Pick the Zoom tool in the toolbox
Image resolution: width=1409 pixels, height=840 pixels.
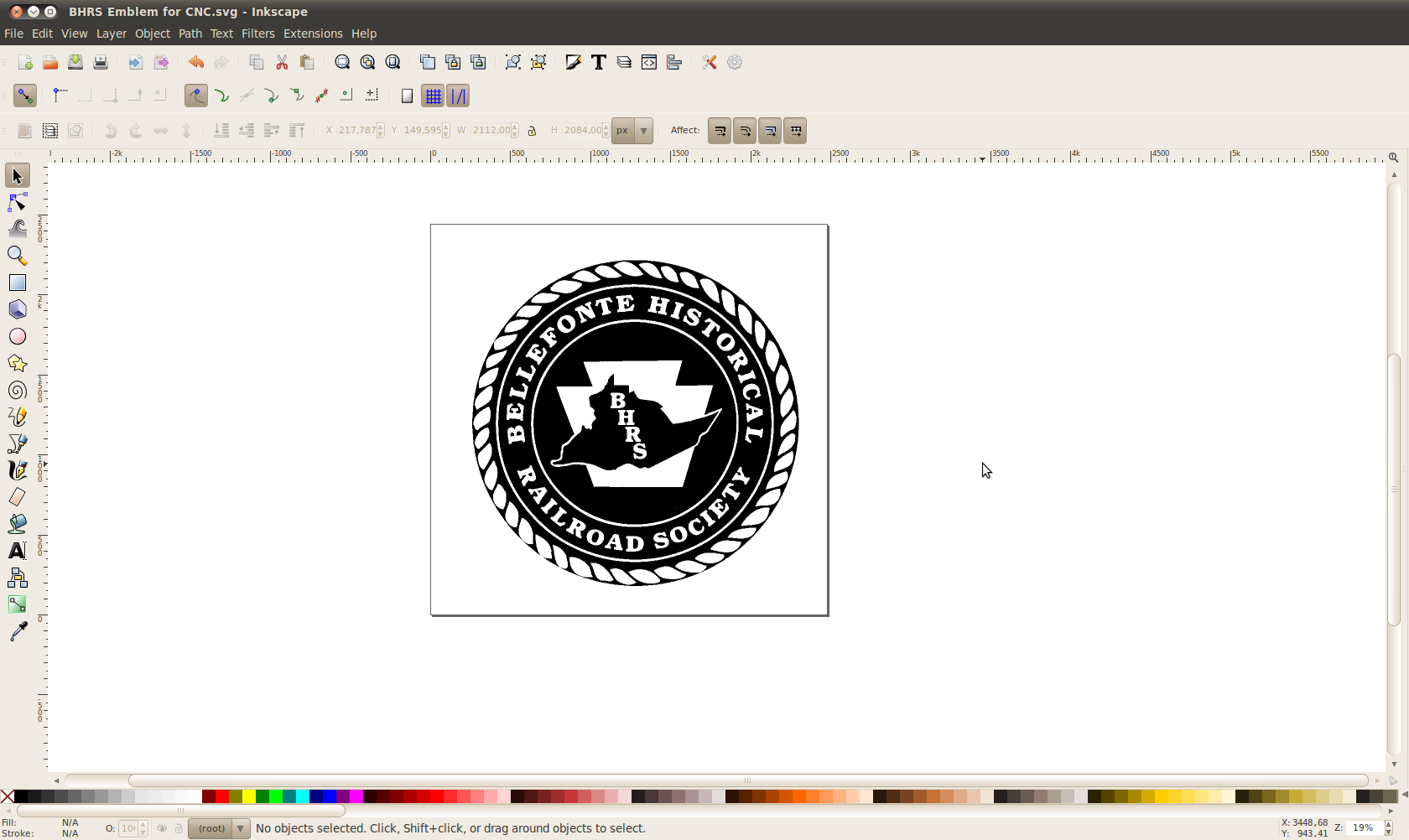click(18, 256)
